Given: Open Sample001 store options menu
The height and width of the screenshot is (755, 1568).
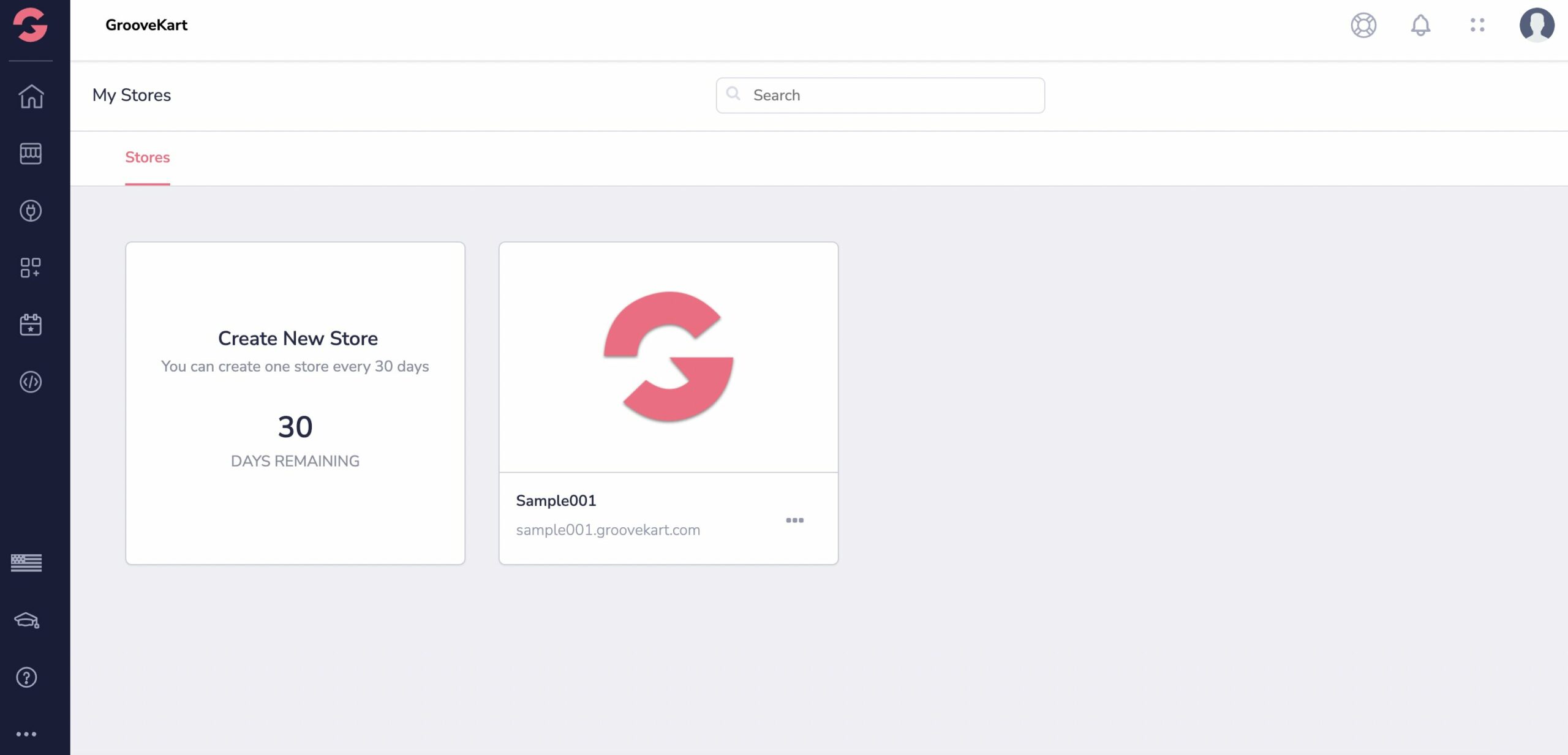Looking at the screenshot, I should tap(794, 520).
